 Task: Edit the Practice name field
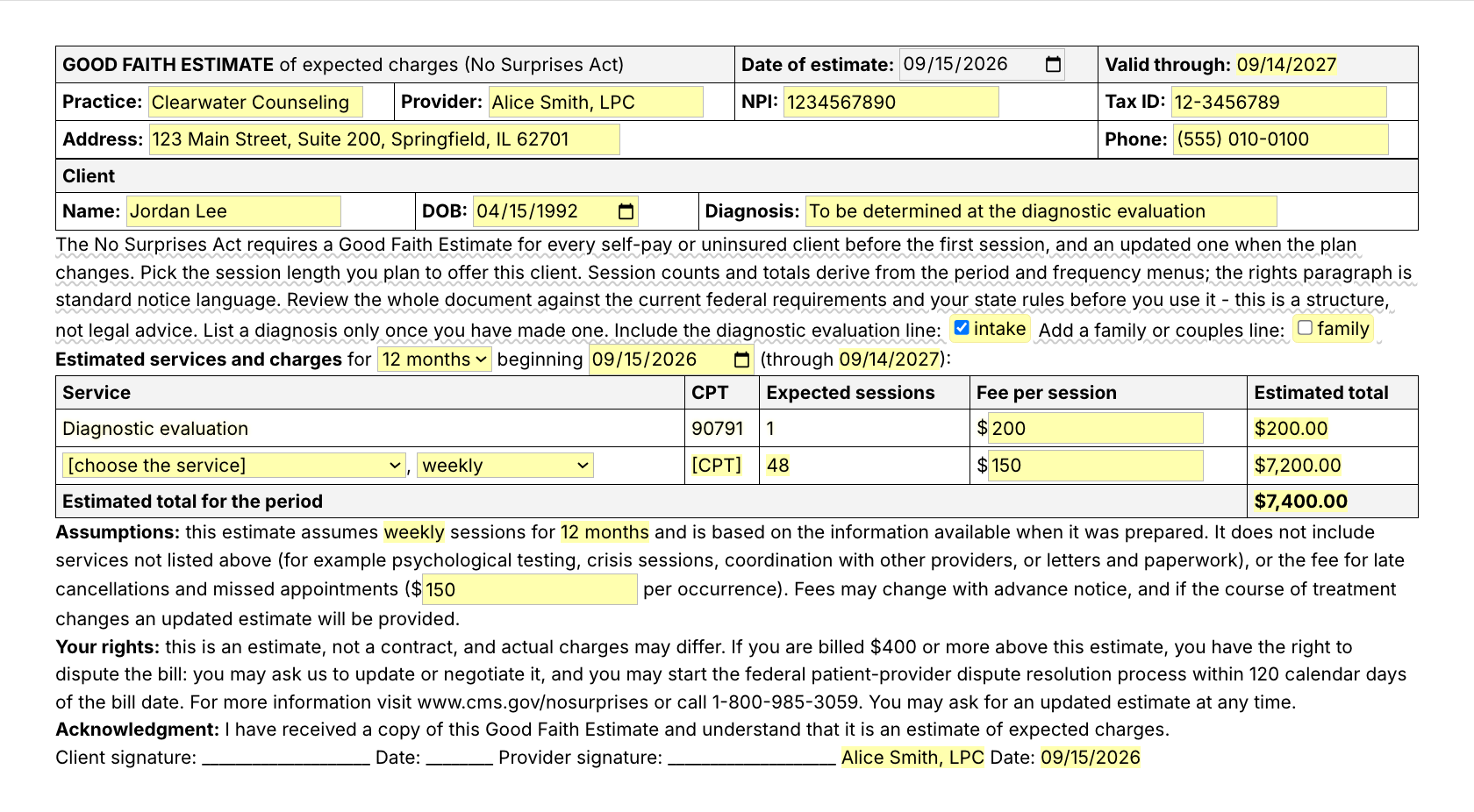pyautogui.click(x=255, y=103)
